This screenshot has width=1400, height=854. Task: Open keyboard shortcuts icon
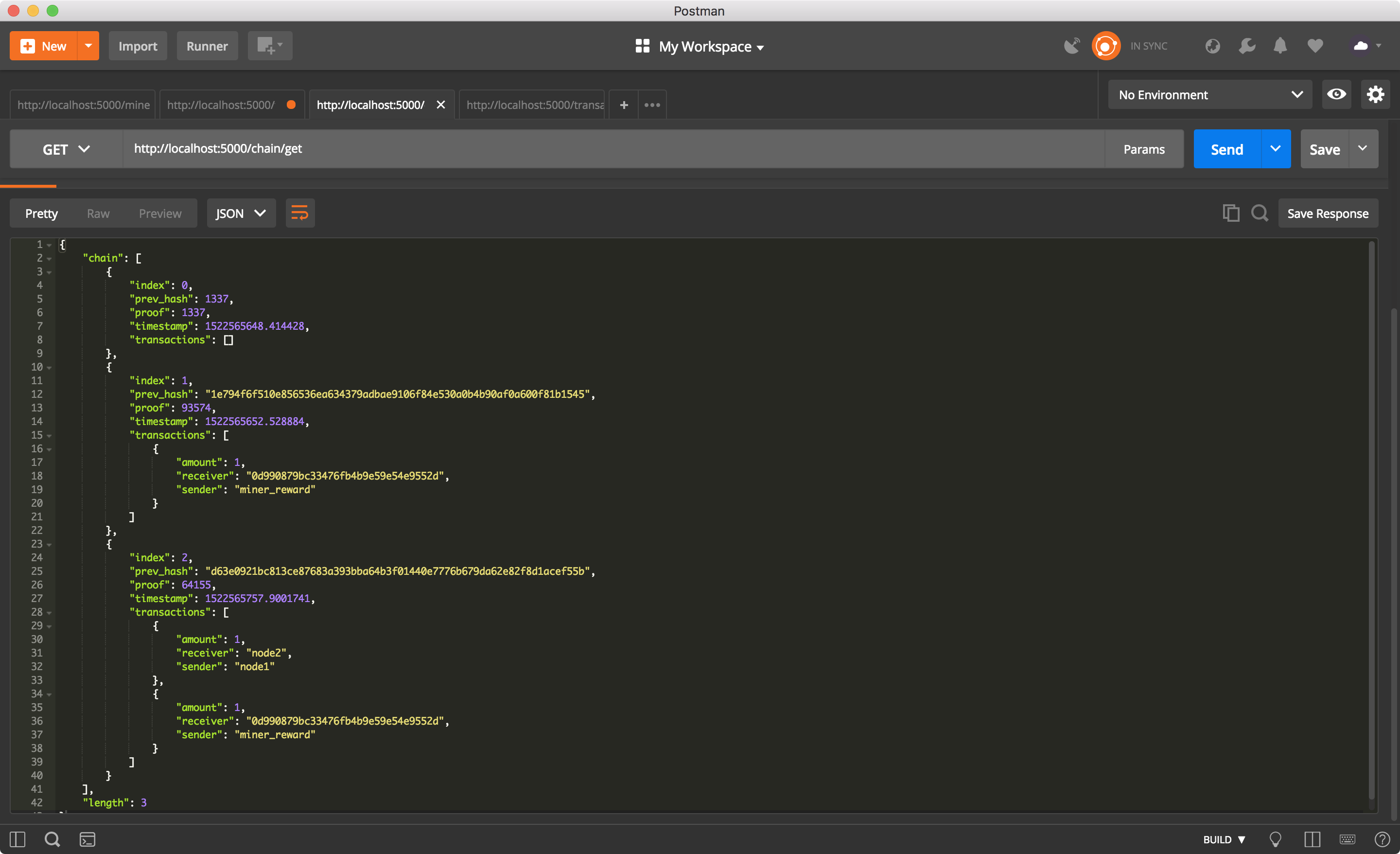click(1347, 839)
